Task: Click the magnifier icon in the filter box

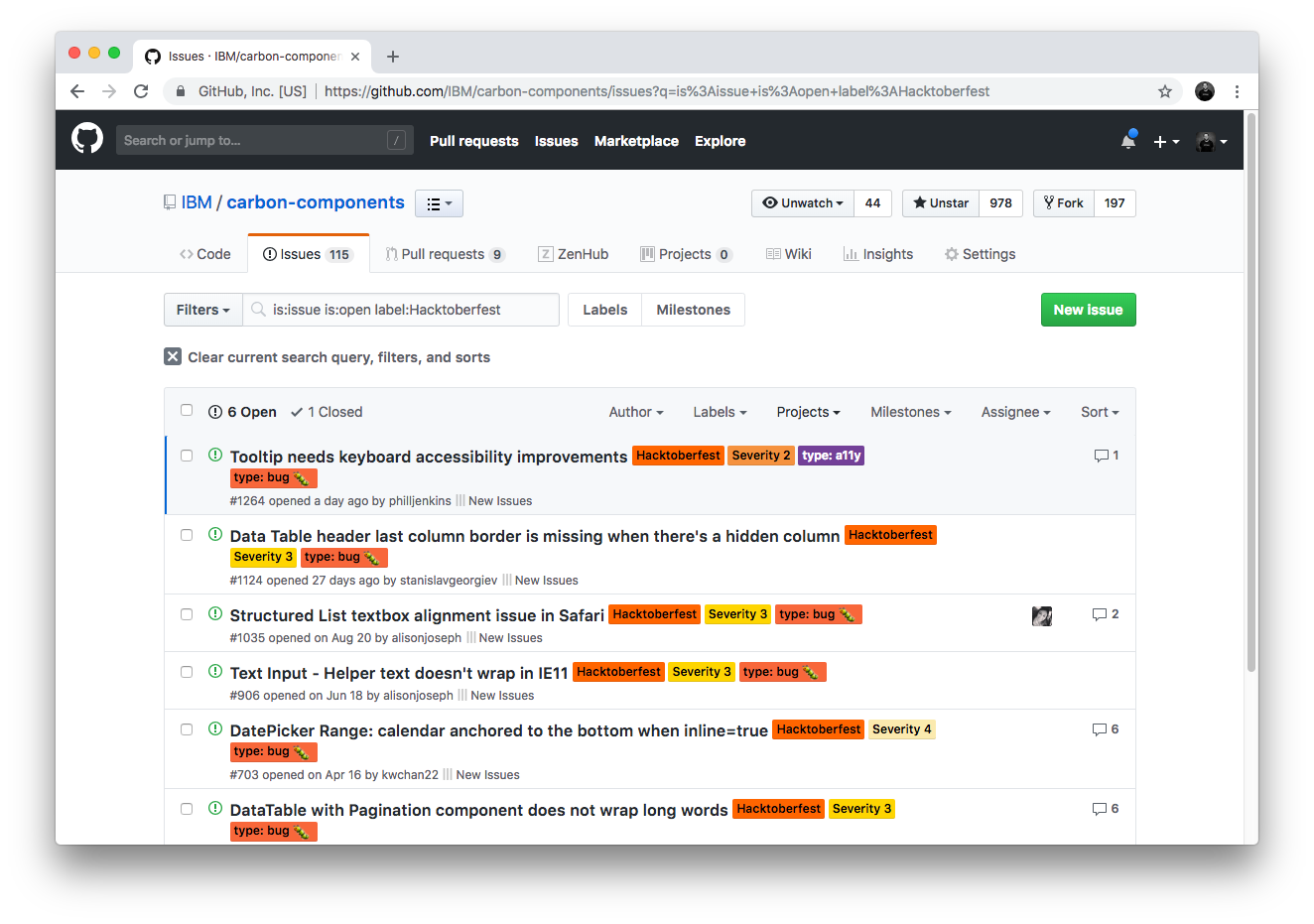Action: coord(258,310)
